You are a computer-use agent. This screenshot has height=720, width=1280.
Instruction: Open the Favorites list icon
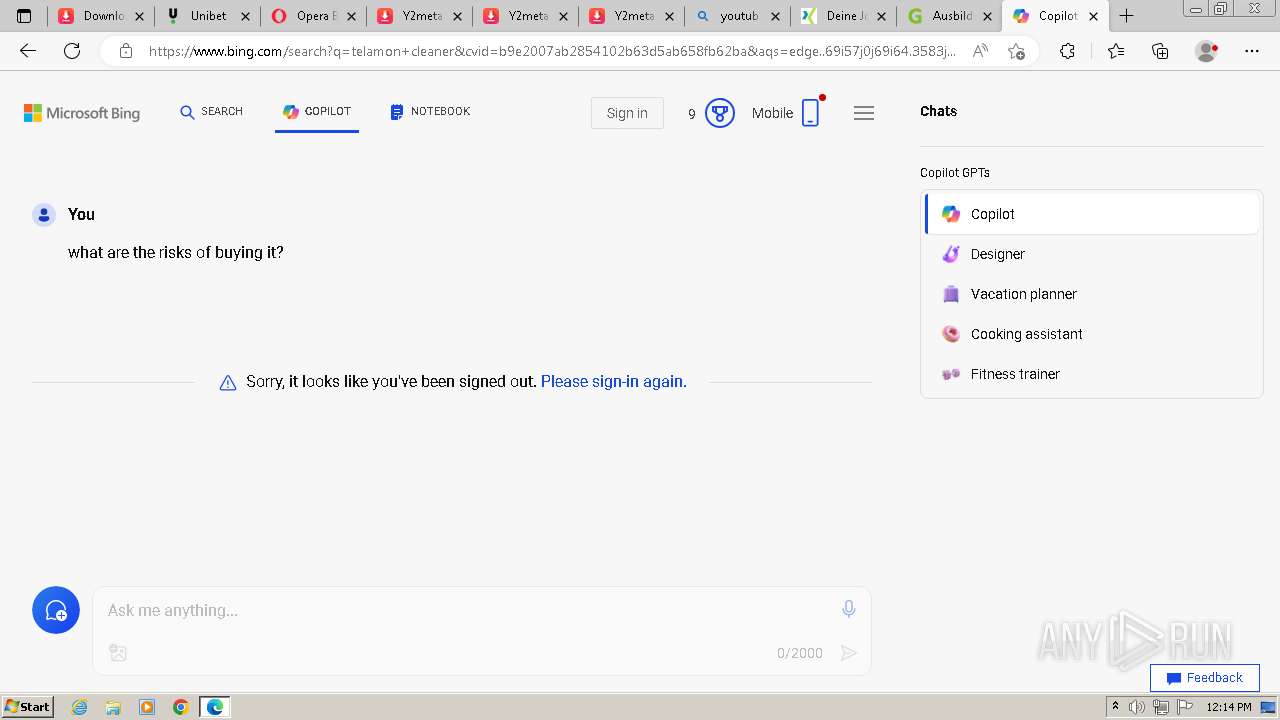click(x=1116, y=51)
